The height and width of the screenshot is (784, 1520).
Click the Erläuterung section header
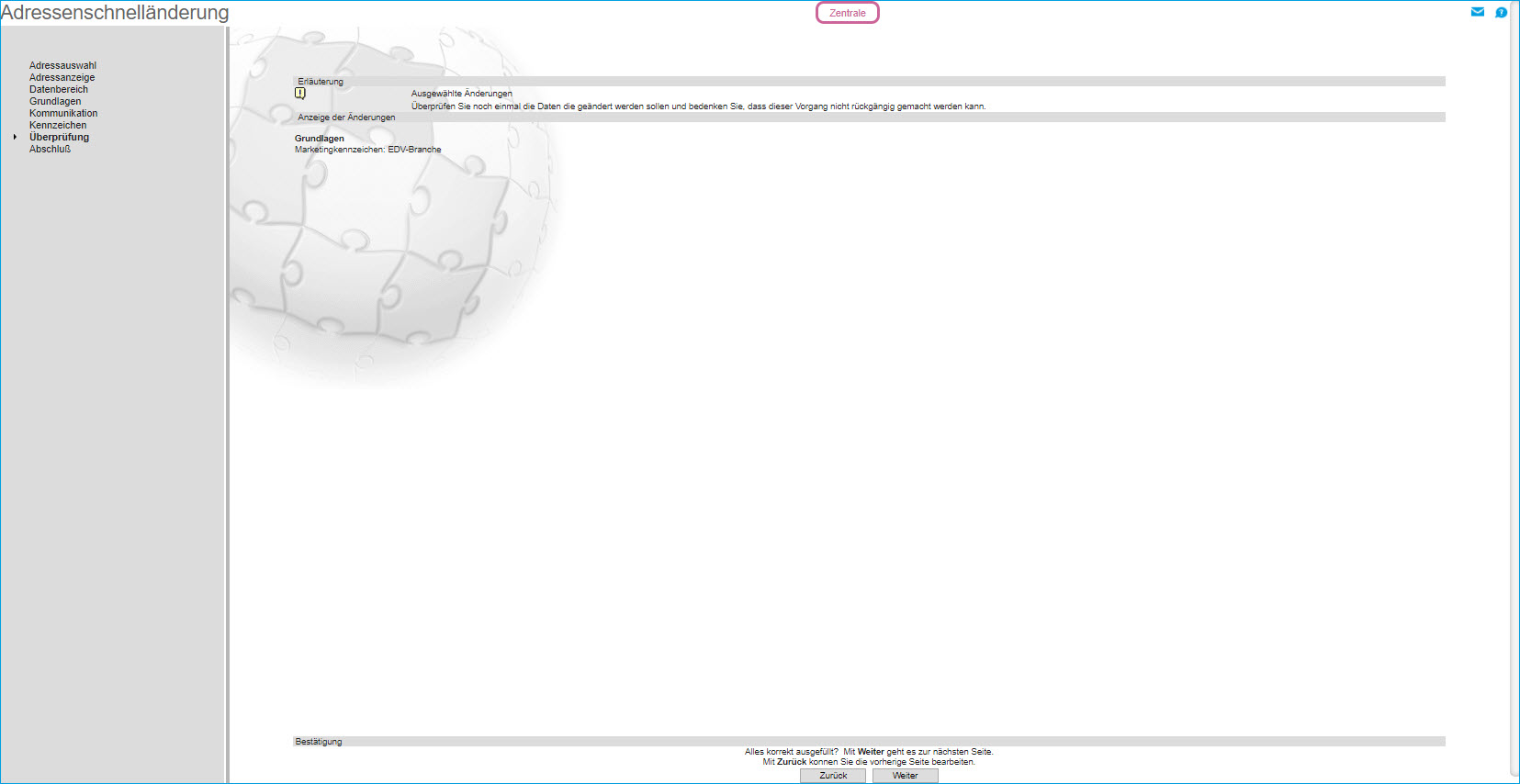[x=869, y=82]
